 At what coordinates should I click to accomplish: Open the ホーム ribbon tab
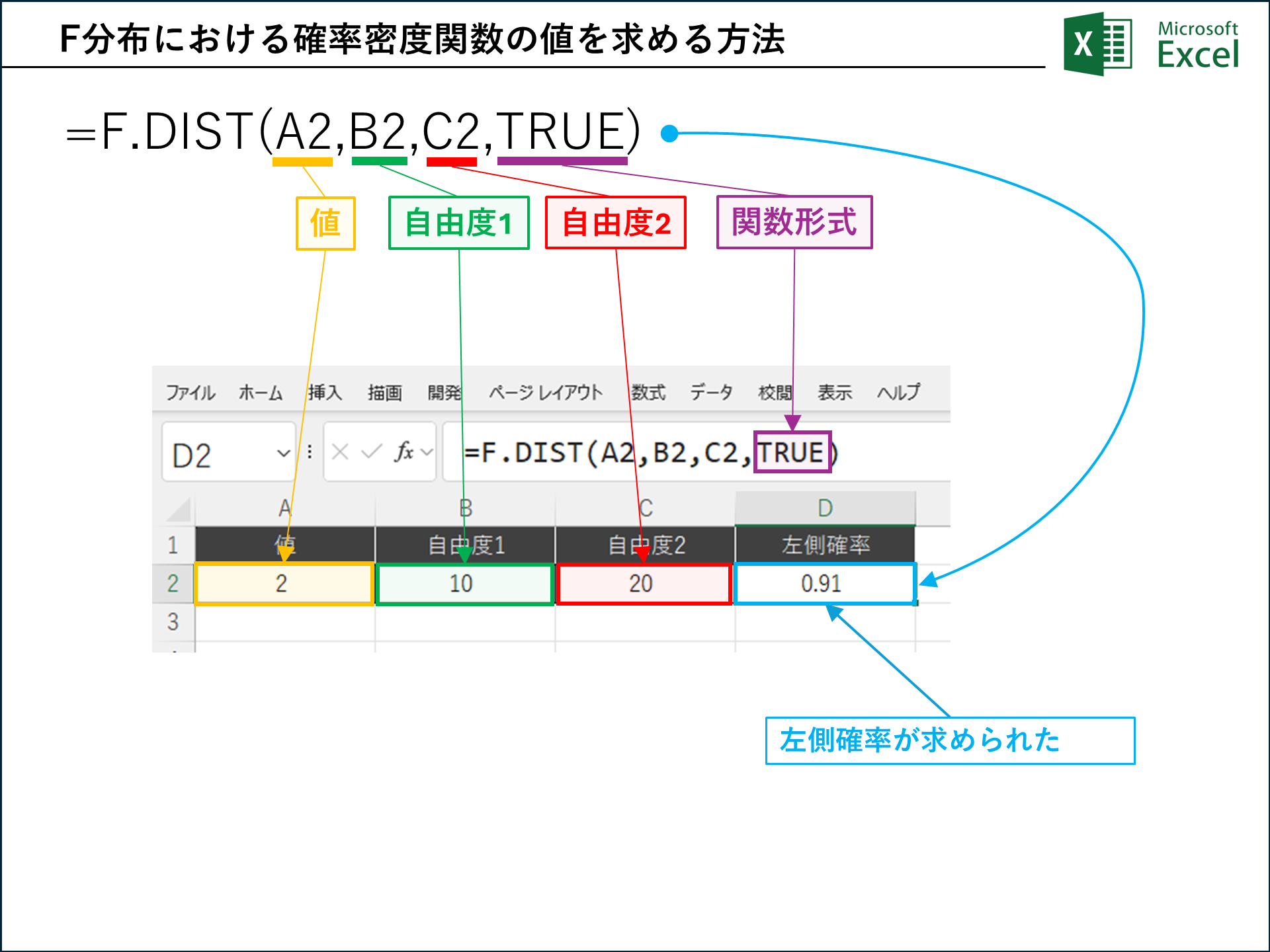[x=260, y=393]
